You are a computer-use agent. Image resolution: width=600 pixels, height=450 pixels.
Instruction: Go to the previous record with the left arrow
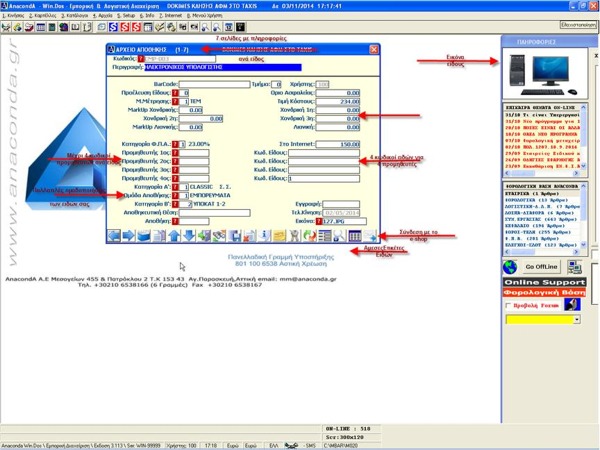click(x=114, y=235)
